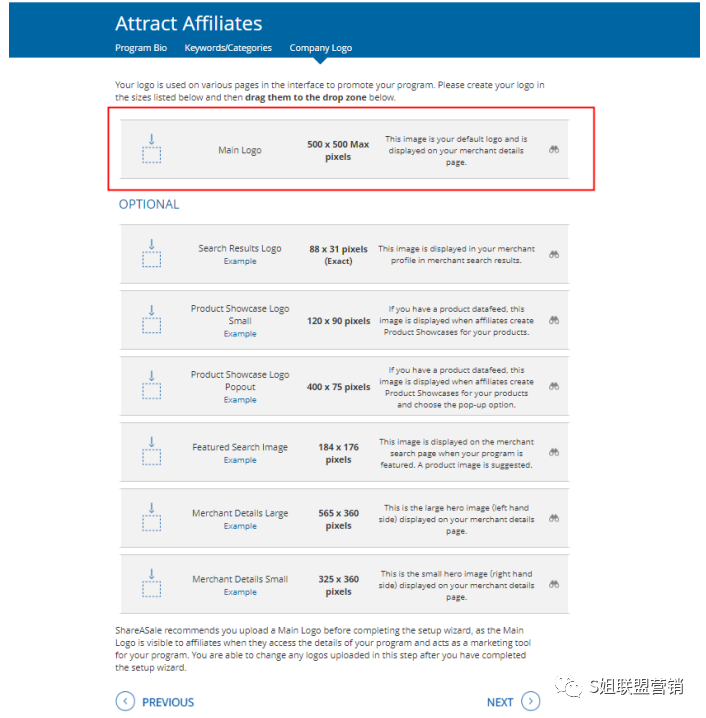Click the circled left arrow beside PREVIOUS
The width and height of the screenshot is (706, 718).
coord(125,701)
